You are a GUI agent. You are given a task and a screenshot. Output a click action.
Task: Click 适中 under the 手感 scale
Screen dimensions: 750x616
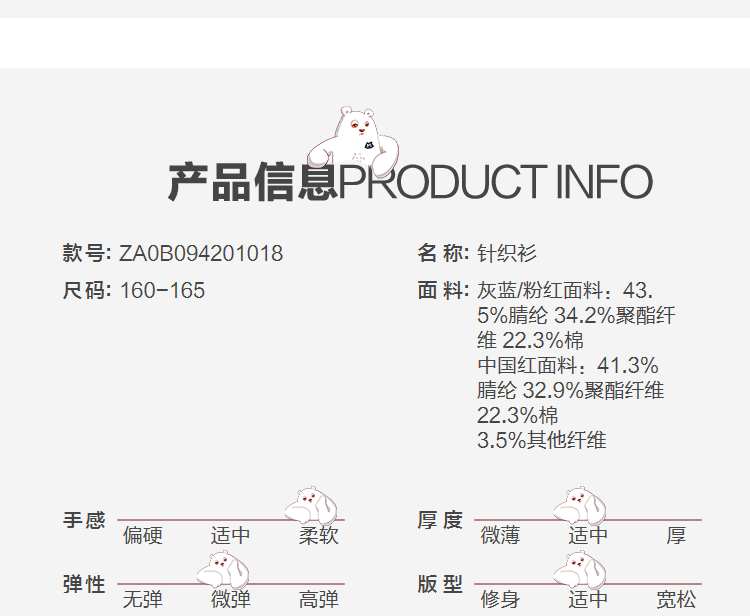pos(231,535)
